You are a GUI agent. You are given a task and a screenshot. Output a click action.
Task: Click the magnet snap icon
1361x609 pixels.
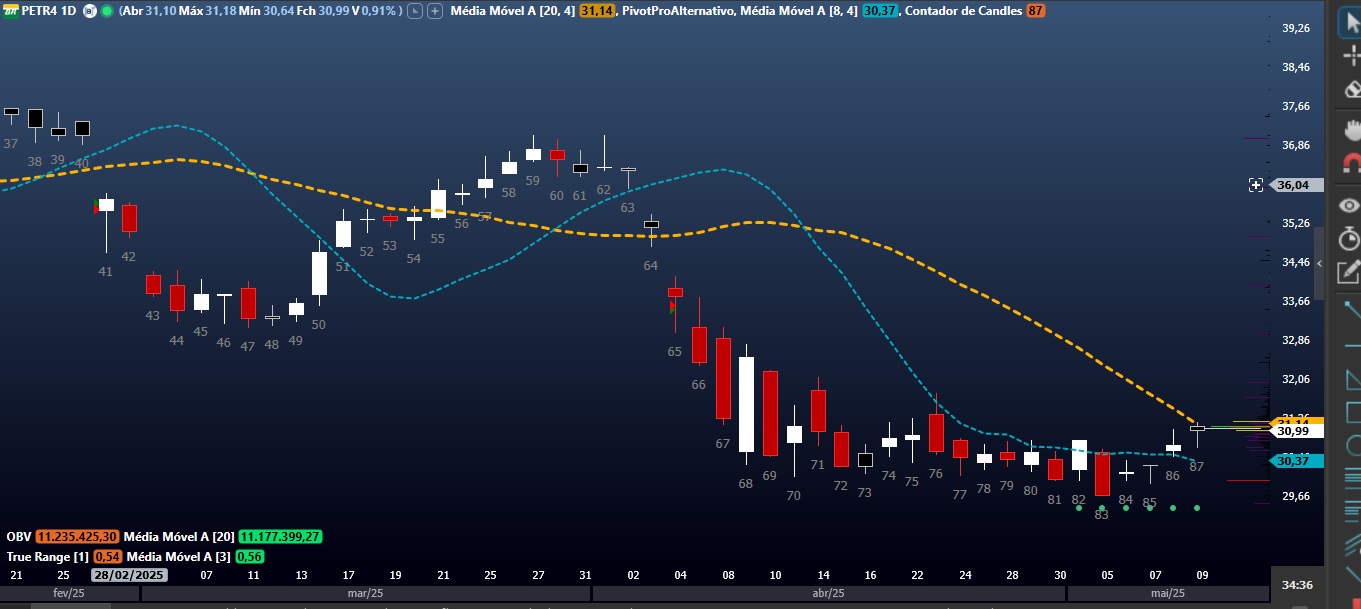coord(1351,163)
